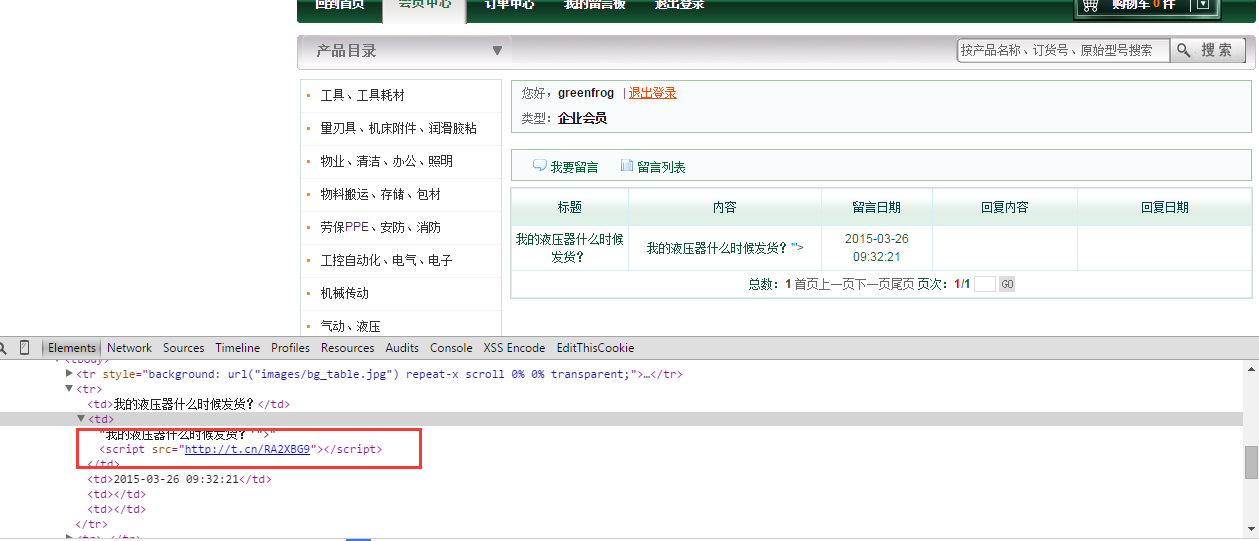Switch to the Audits DevTools tab
Viewport: 1259px width, 541px height.
[402, 348]
